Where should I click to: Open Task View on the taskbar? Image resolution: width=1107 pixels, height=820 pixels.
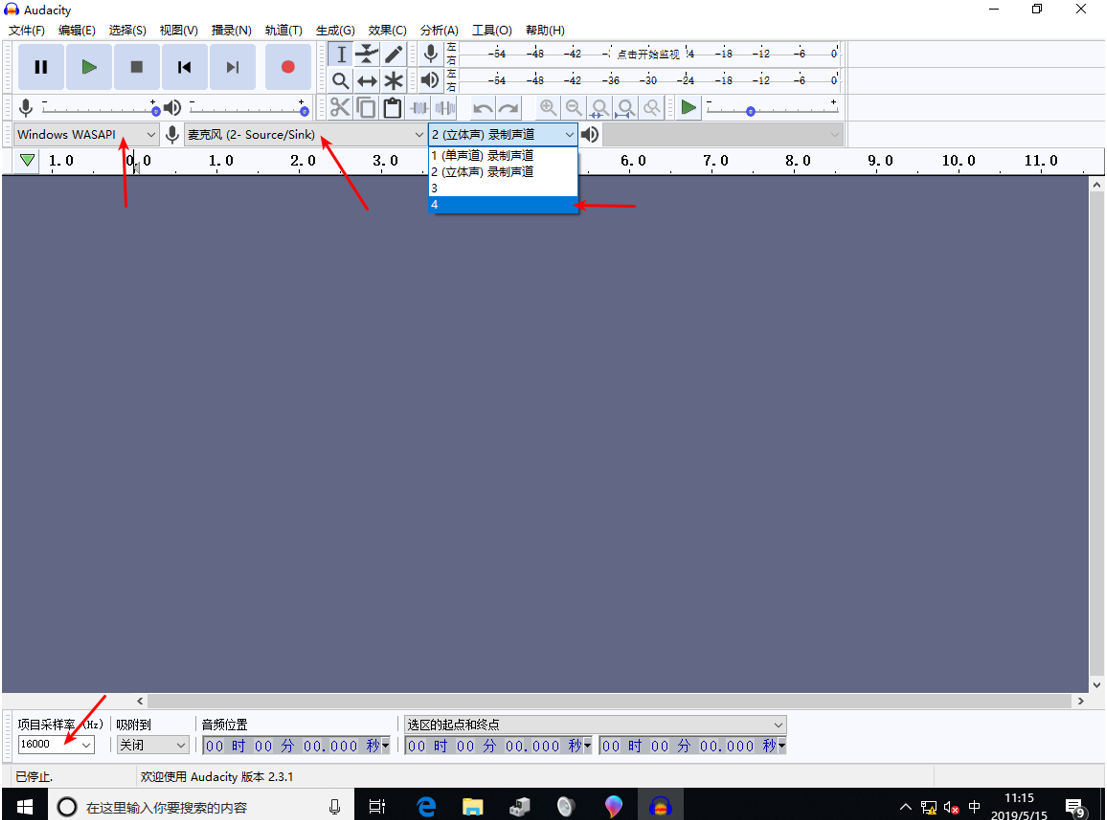point(378,806)
